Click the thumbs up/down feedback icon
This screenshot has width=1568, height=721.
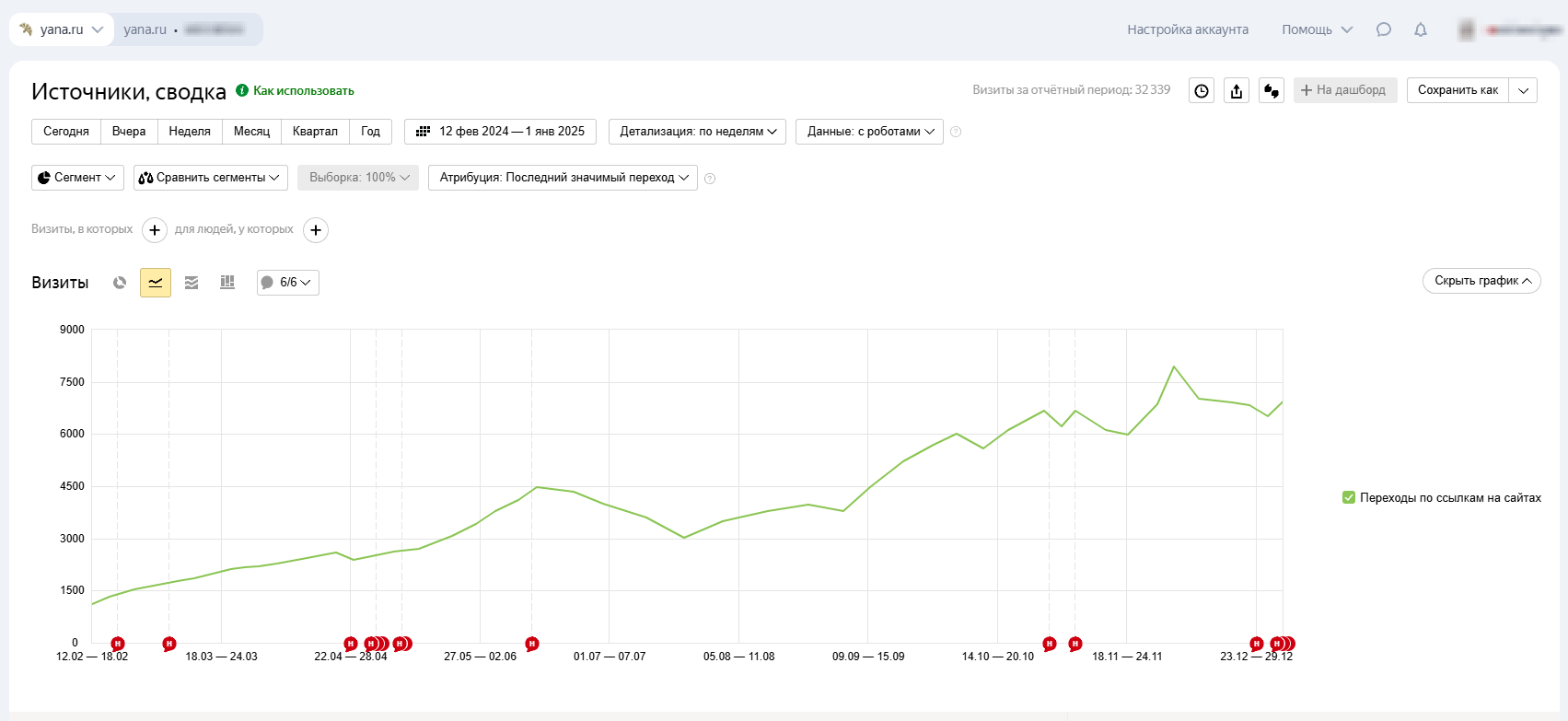[1272, 90]
